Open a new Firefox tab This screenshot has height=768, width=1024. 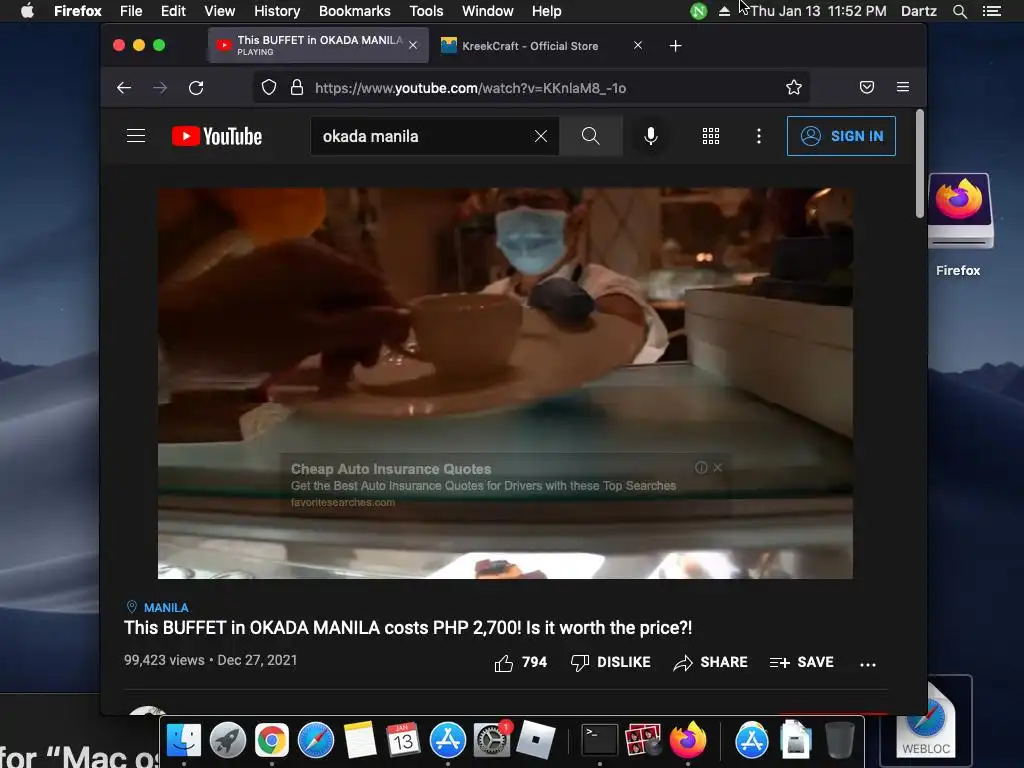tap(675, 46)
